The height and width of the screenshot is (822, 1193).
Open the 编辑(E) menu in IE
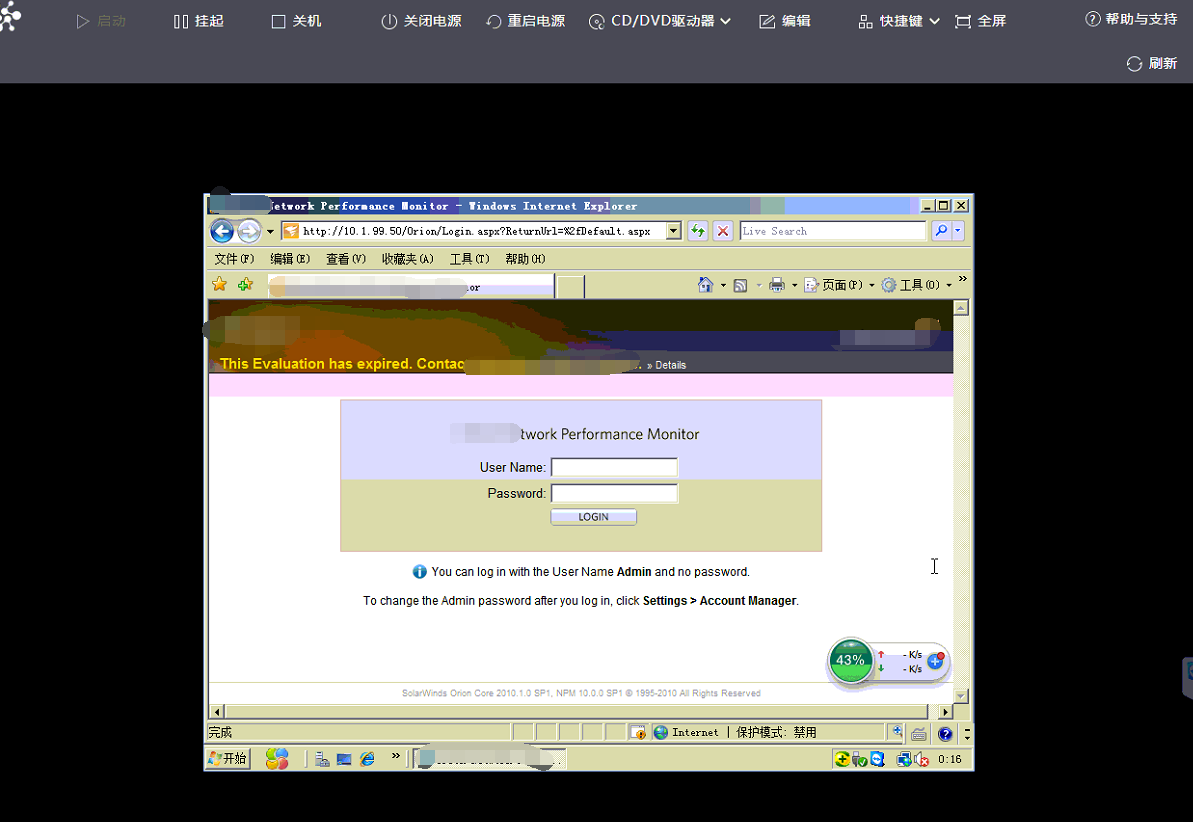tap(290, 259)
